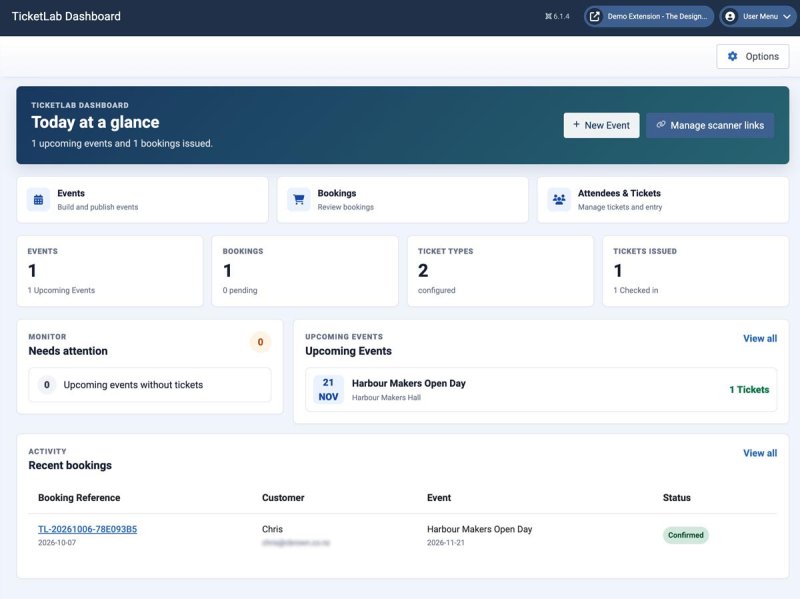Click the 2026-11-21 event date in table
The image size is (800, 599).
[x=446, y=542]
